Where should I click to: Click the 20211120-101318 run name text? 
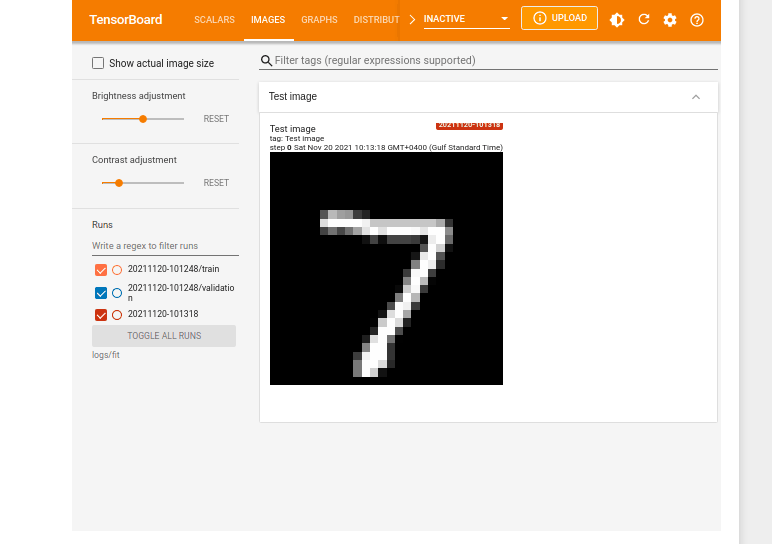pyautogui.click(x=163, y=314)
